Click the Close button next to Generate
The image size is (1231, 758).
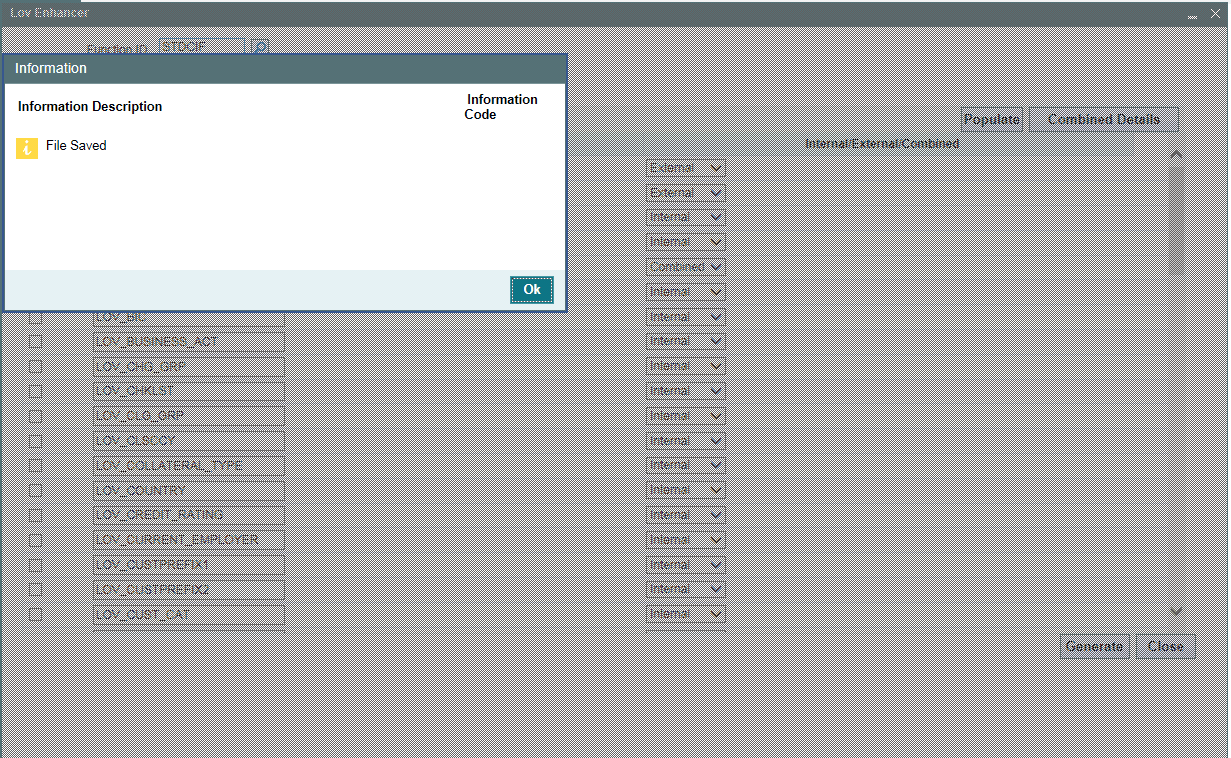click(1165, 646)
